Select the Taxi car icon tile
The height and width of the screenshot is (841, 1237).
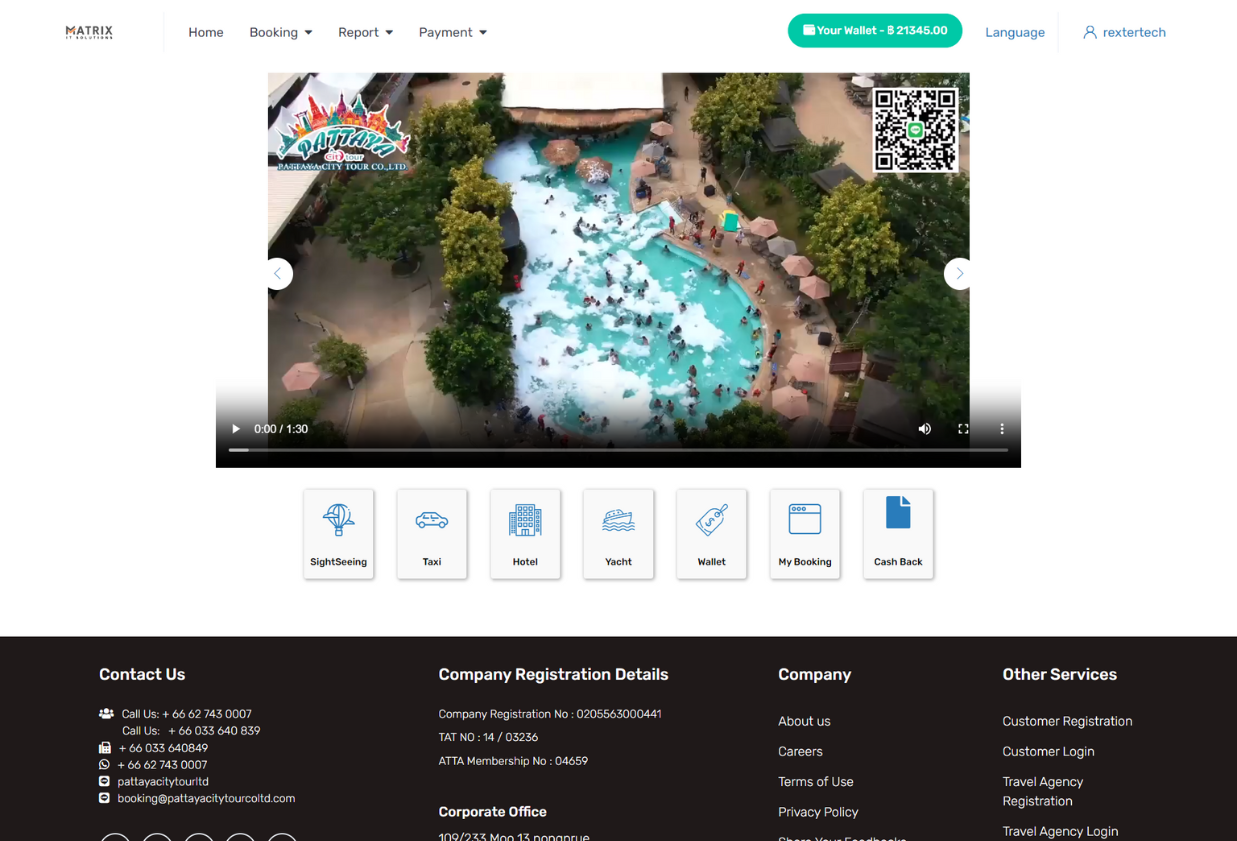click(432, 533)
